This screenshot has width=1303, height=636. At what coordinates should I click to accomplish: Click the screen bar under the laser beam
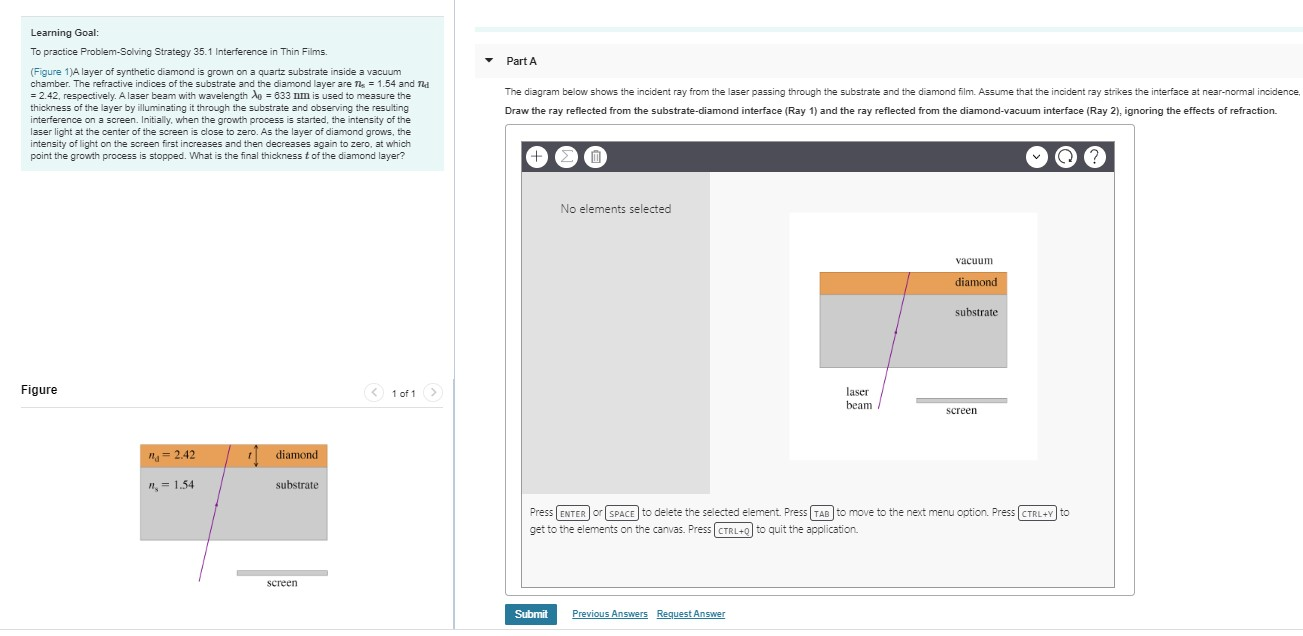tap(962, 400)
